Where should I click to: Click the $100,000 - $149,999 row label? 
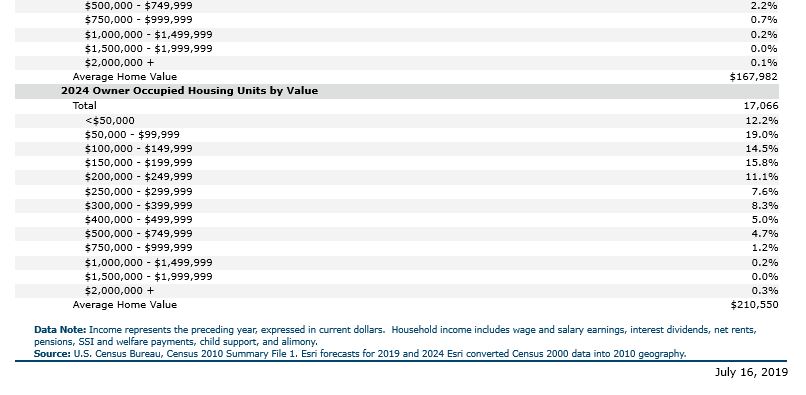pos(139,149)
